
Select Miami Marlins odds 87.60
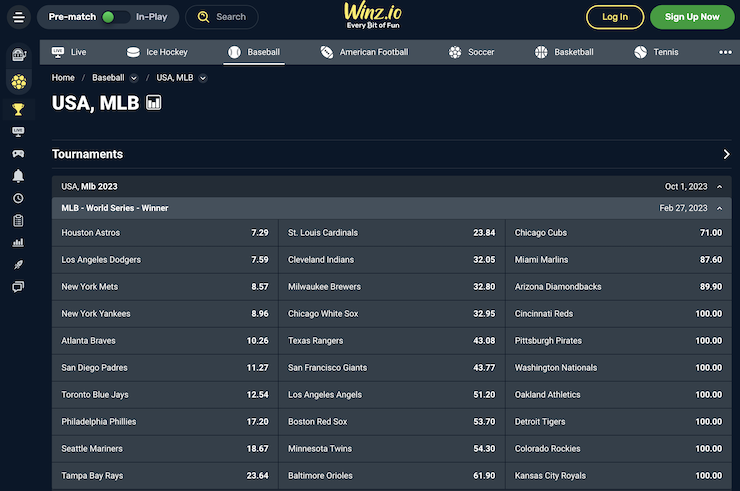[618, 260]
